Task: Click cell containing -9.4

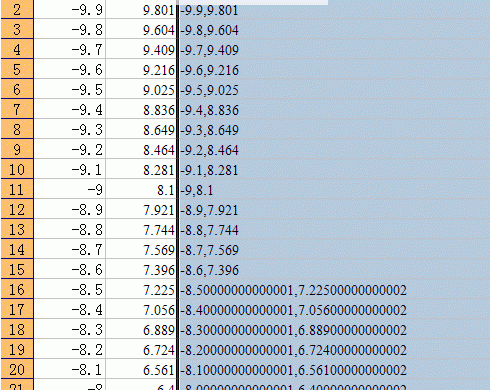Action: click(x=70, y=109)
